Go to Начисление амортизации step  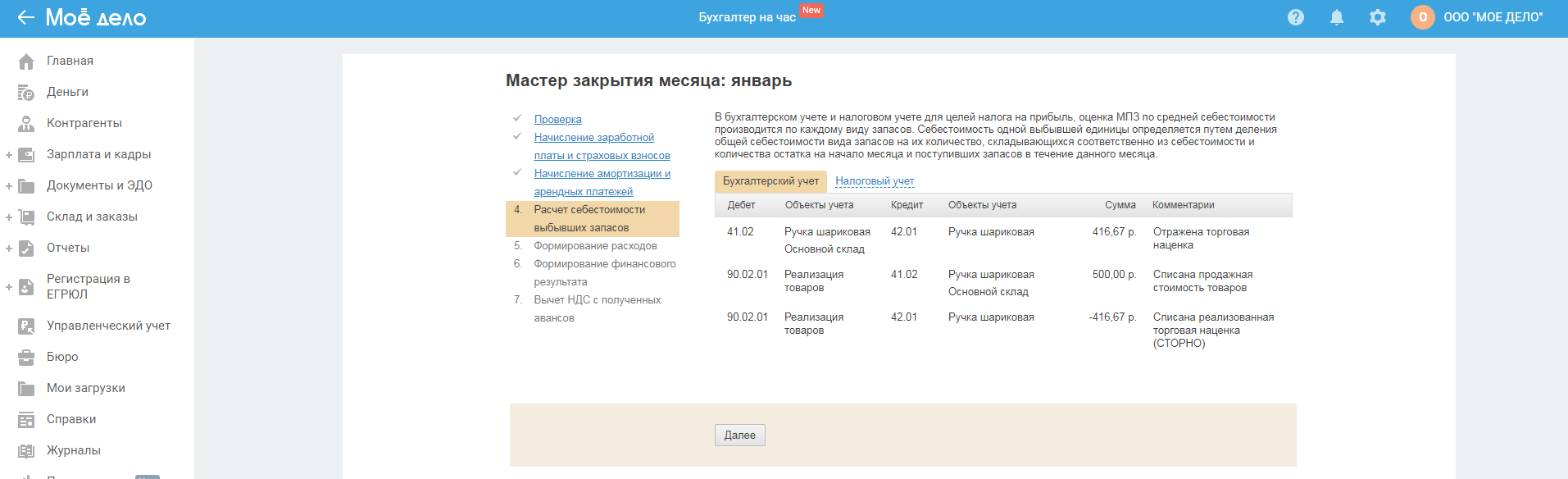tap(602, 183)
